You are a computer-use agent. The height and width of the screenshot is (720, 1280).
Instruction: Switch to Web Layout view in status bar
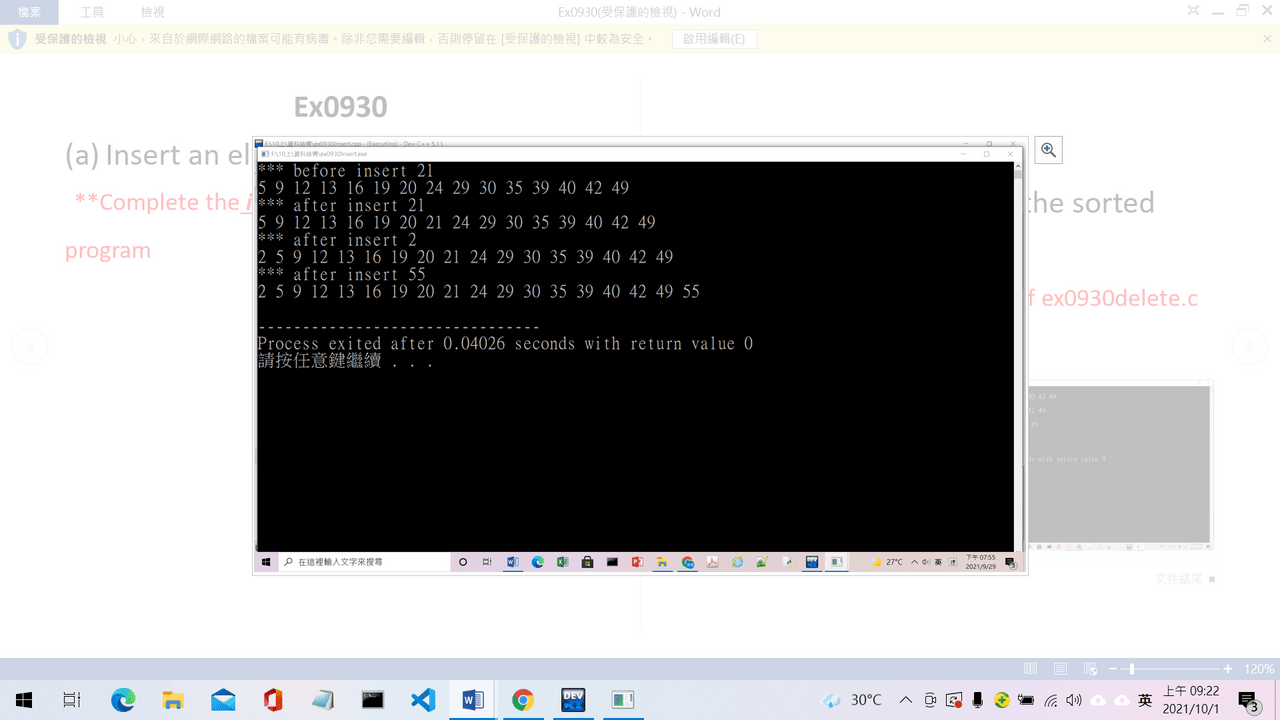click(1090, 669)
